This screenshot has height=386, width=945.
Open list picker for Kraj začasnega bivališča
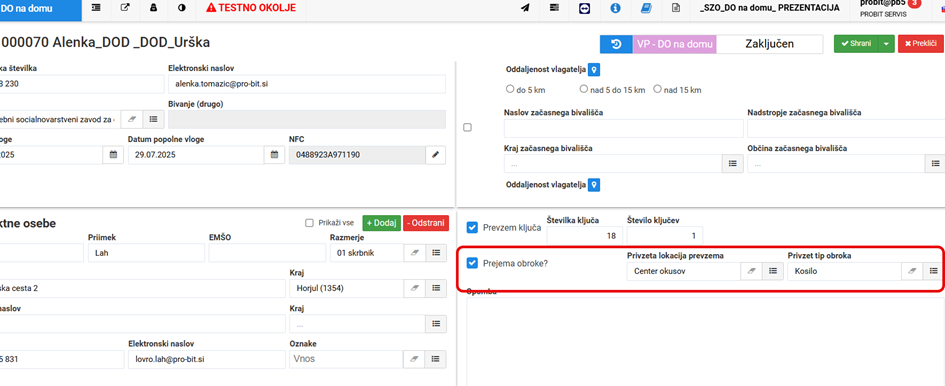733,163
